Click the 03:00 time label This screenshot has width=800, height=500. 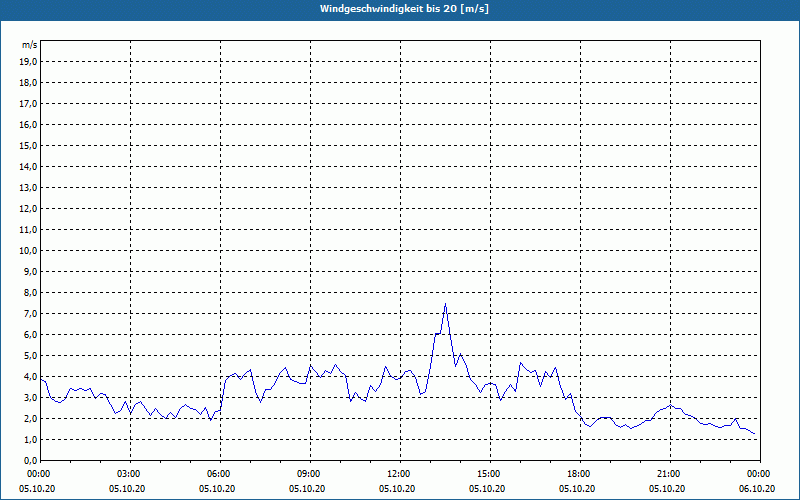point(130,474)
